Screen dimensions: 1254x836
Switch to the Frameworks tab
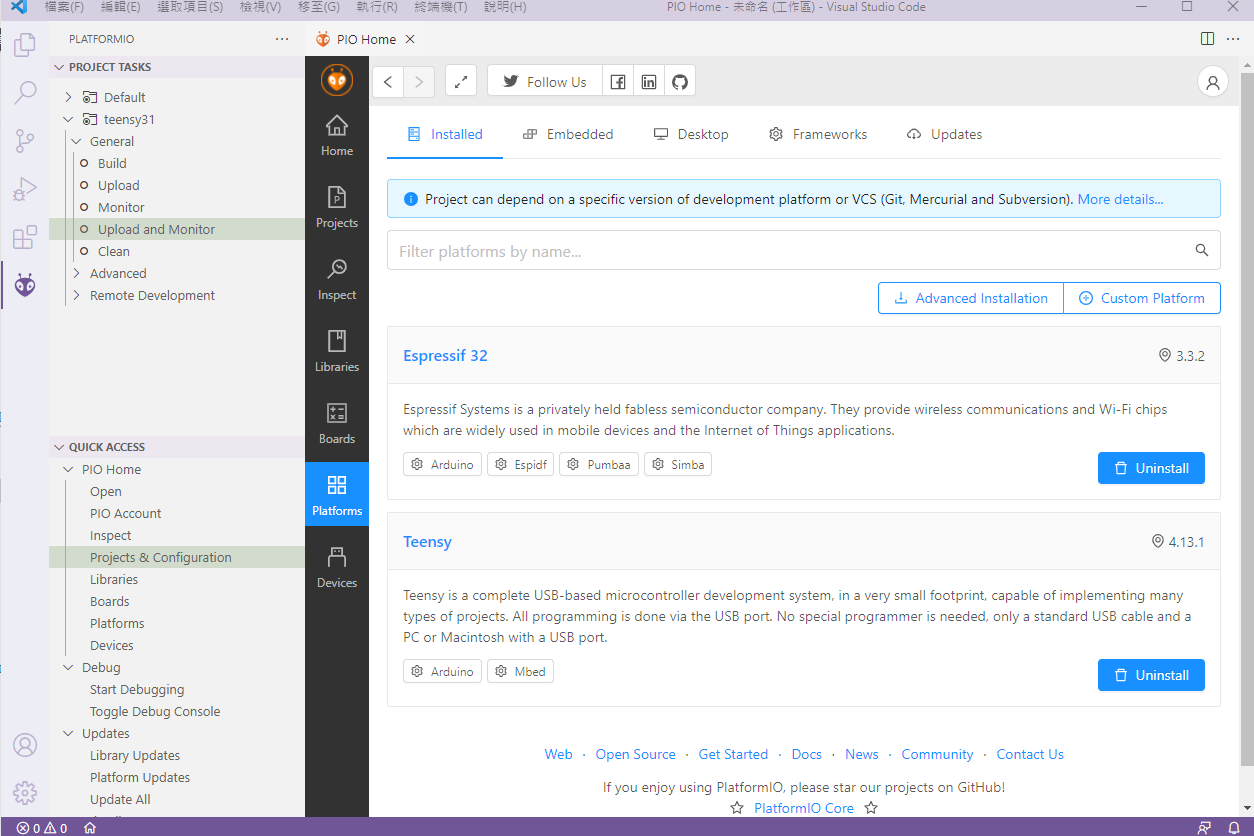pyautogui.click(x=818, y=134)
